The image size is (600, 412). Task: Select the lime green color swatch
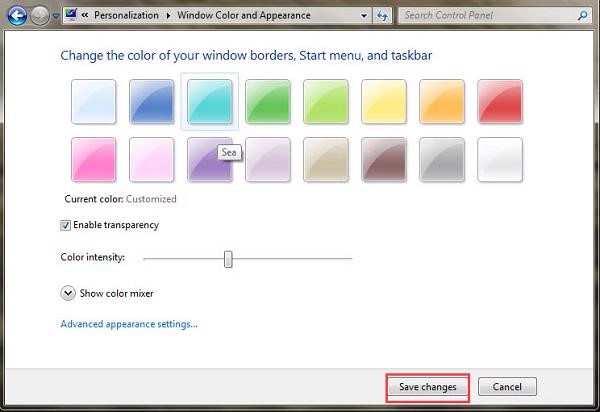(x=326, y=101)
